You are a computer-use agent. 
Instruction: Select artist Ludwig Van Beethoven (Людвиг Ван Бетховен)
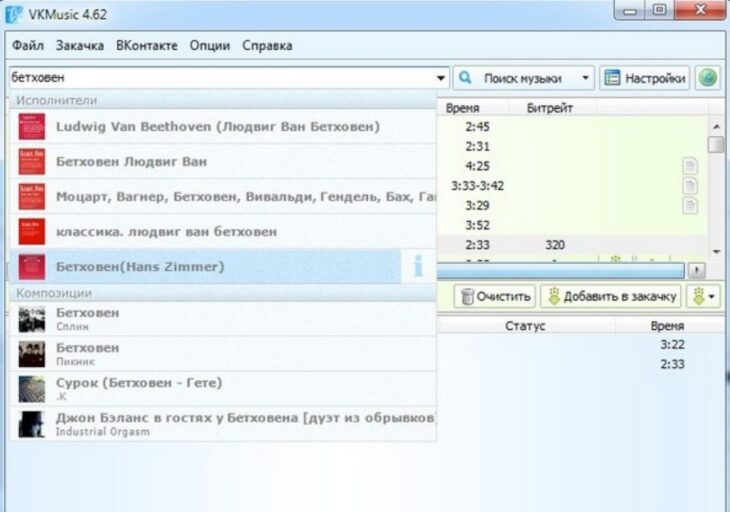tap(223, 127)
